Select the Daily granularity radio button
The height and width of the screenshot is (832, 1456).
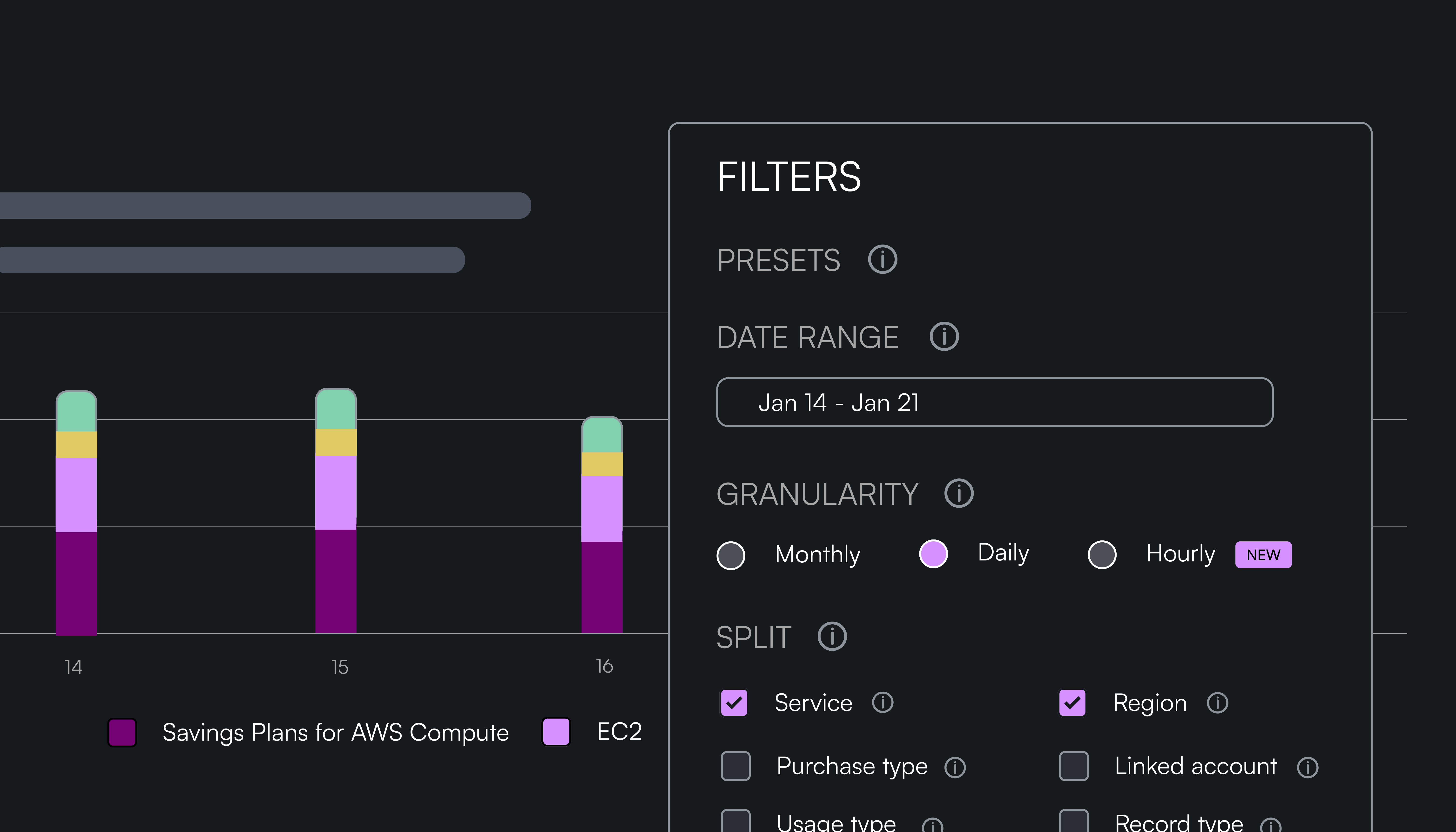[933, 554]
